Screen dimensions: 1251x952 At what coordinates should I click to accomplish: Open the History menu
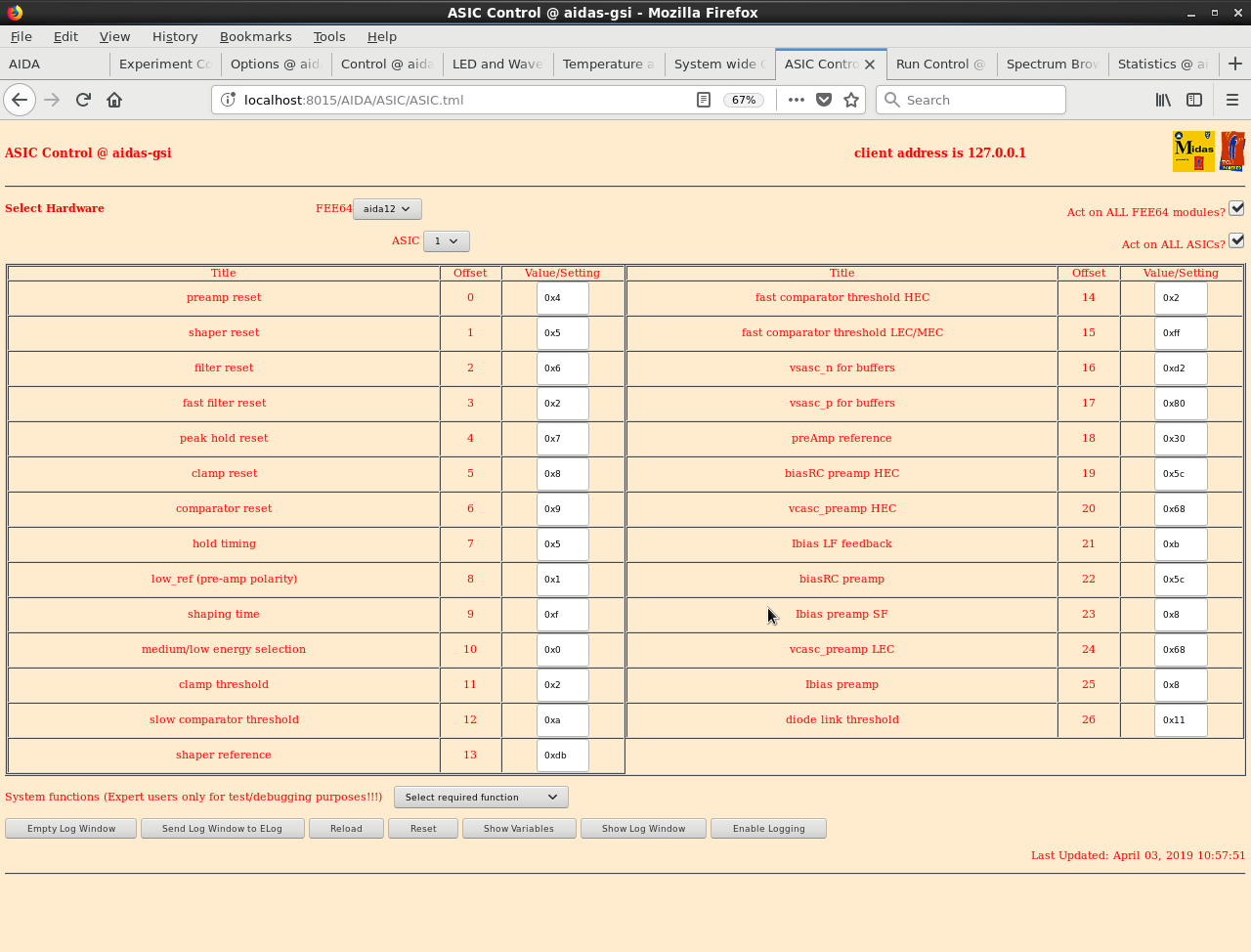(x=175, y=36)
